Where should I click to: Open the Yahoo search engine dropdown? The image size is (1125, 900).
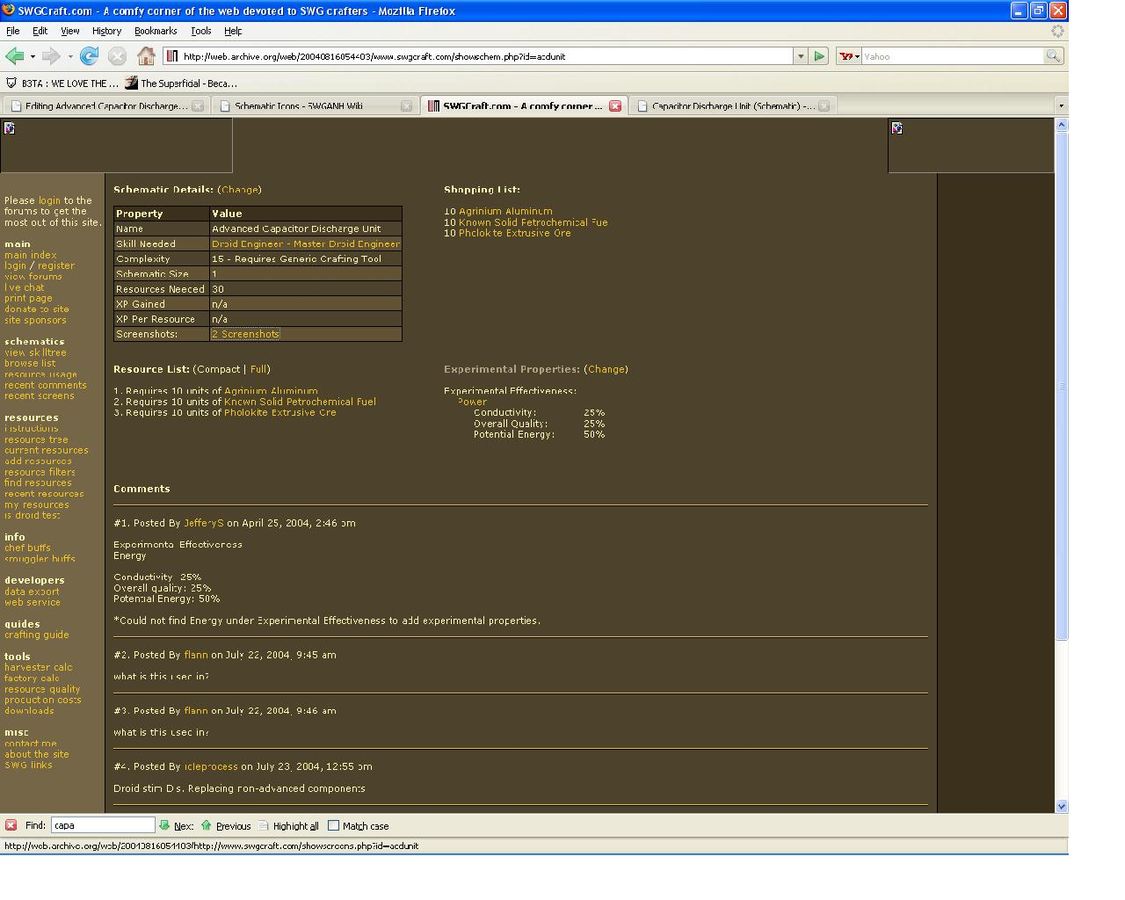click(x=849, y=57)
